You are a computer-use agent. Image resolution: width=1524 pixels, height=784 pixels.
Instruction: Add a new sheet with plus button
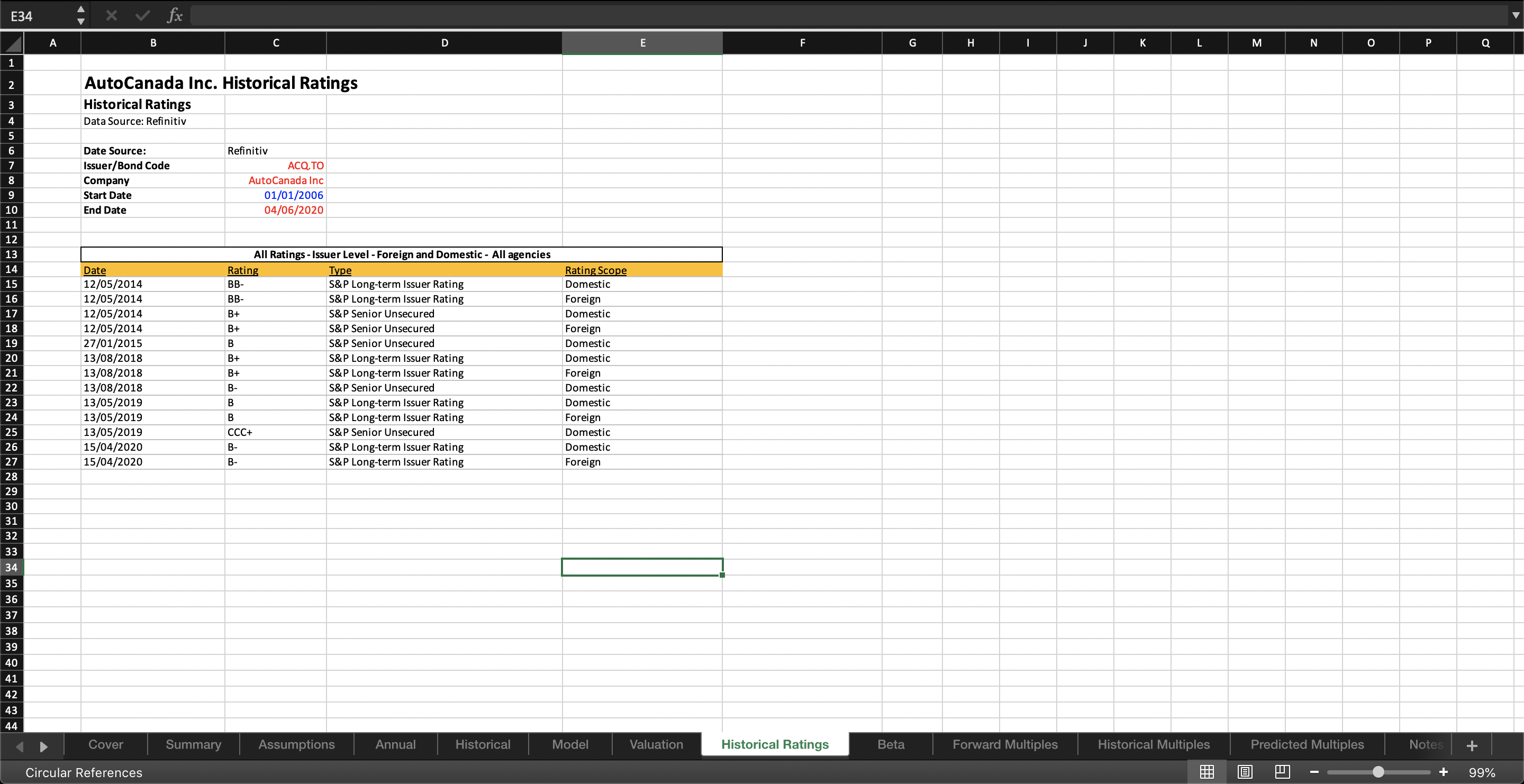click(x=1472, y=745)
